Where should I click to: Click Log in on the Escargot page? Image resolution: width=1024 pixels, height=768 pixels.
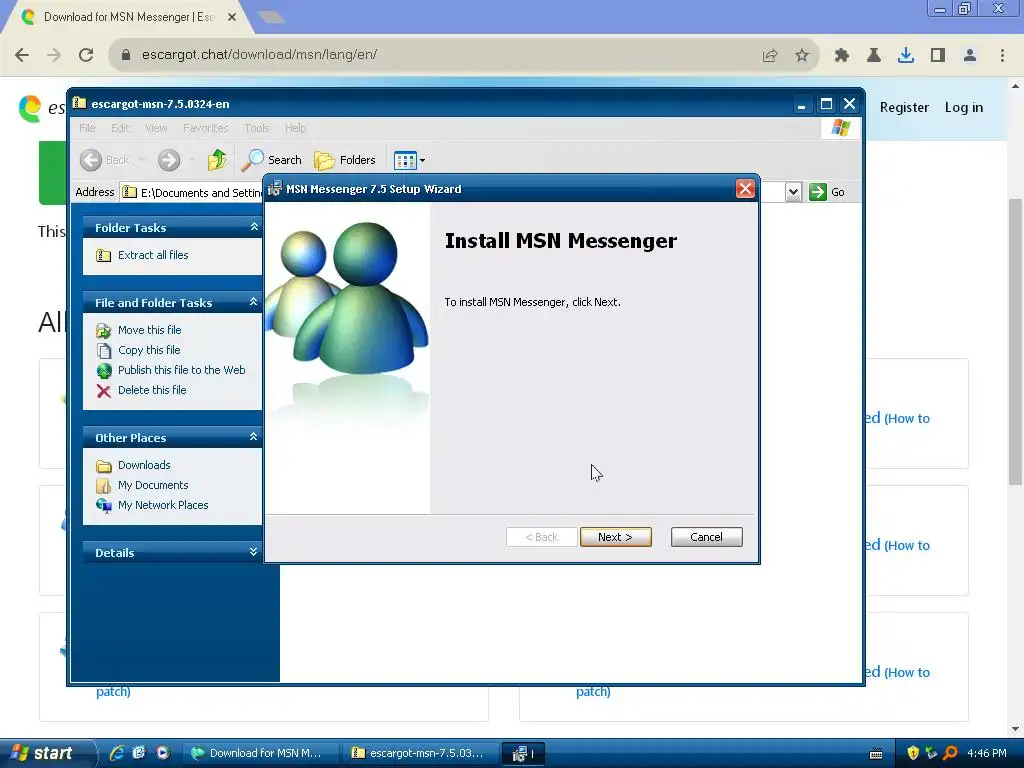[963, 108]
